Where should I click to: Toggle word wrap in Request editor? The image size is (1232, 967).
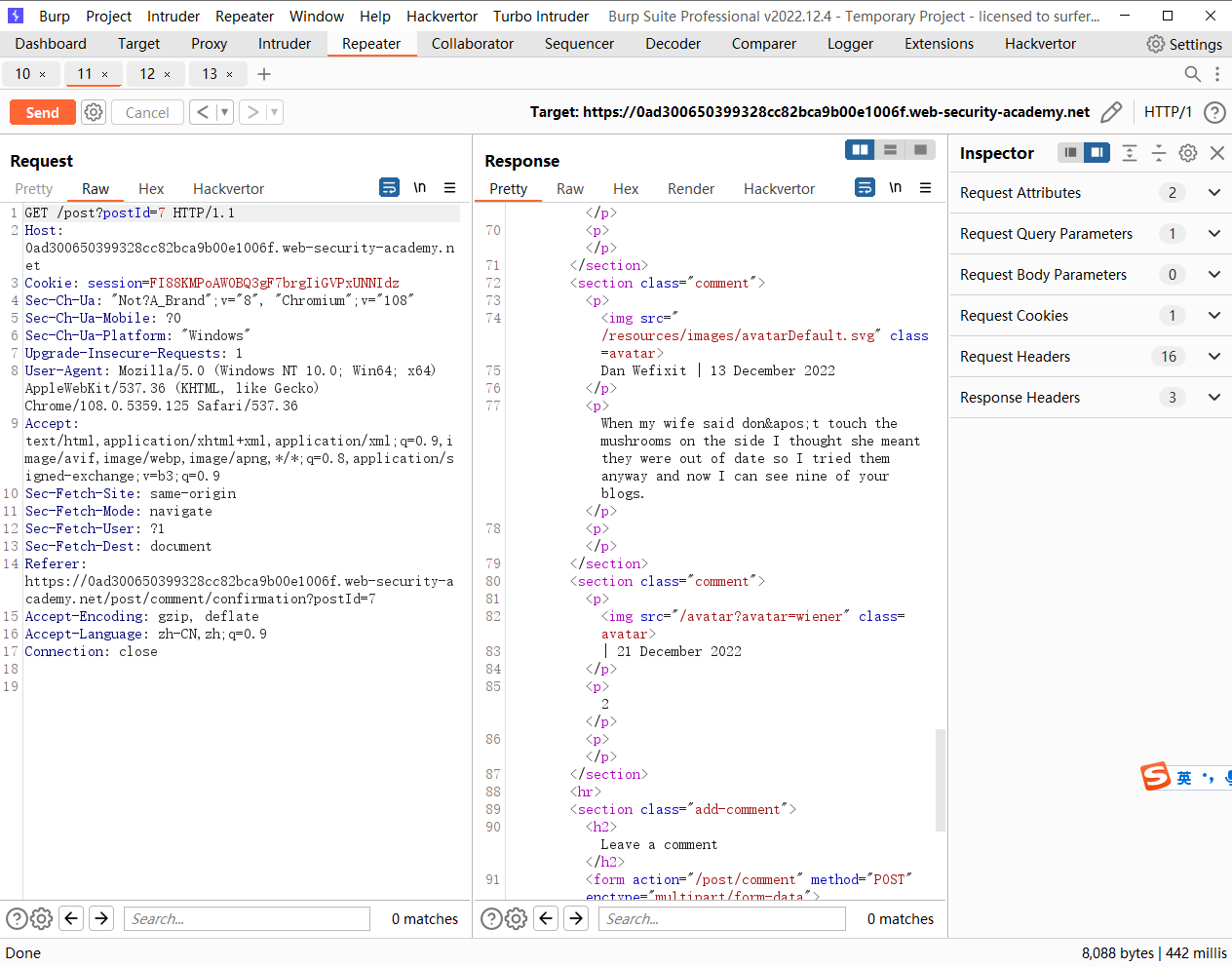tap(389, 187)
